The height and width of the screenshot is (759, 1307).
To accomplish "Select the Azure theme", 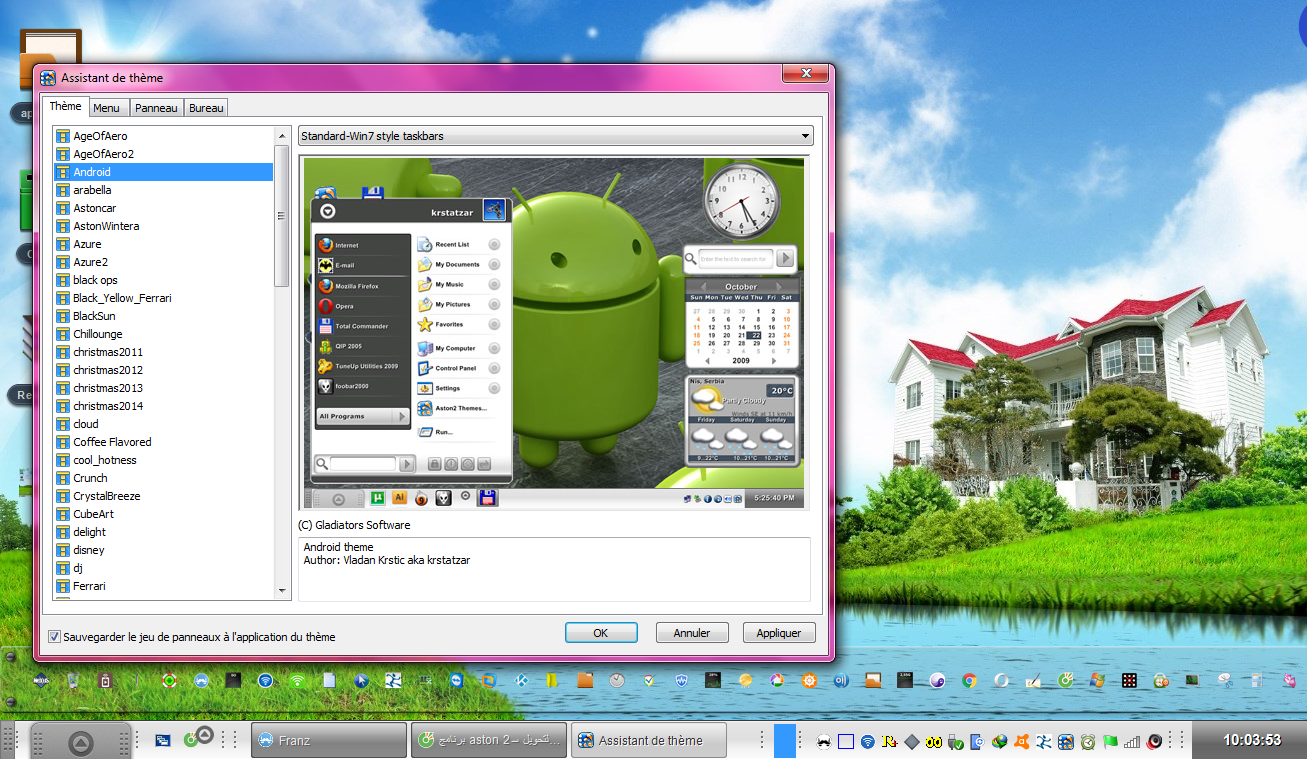I will [164, 244].
